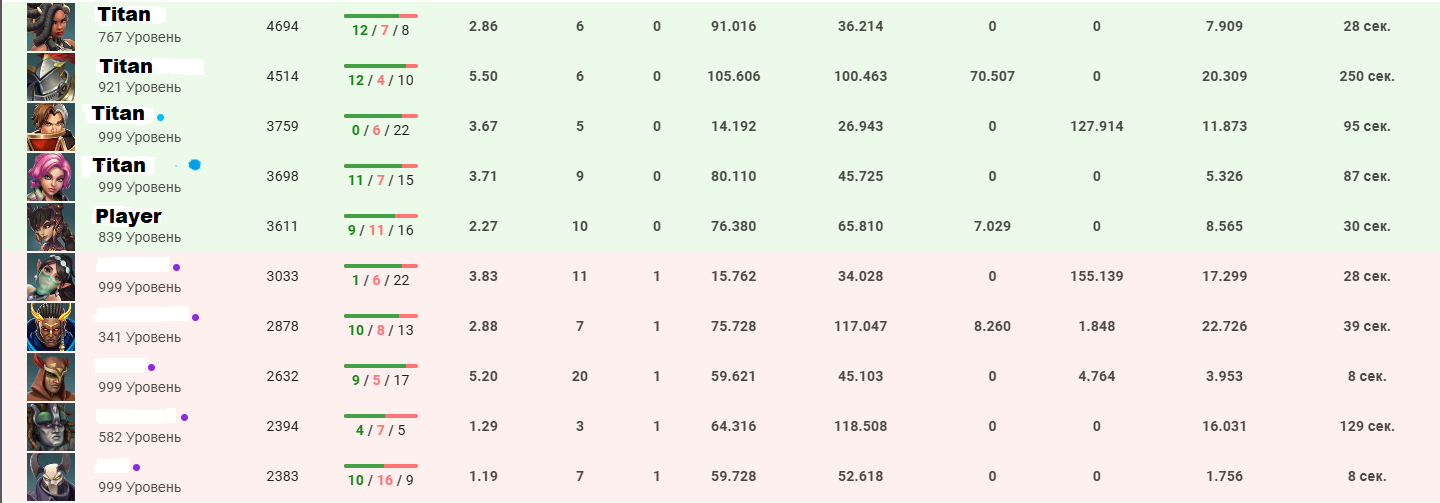This screenshot has width=1440, height=503.
Task: Click the KDA bar above 12 / 7 / 8
Action: click(x=380, y=16)
